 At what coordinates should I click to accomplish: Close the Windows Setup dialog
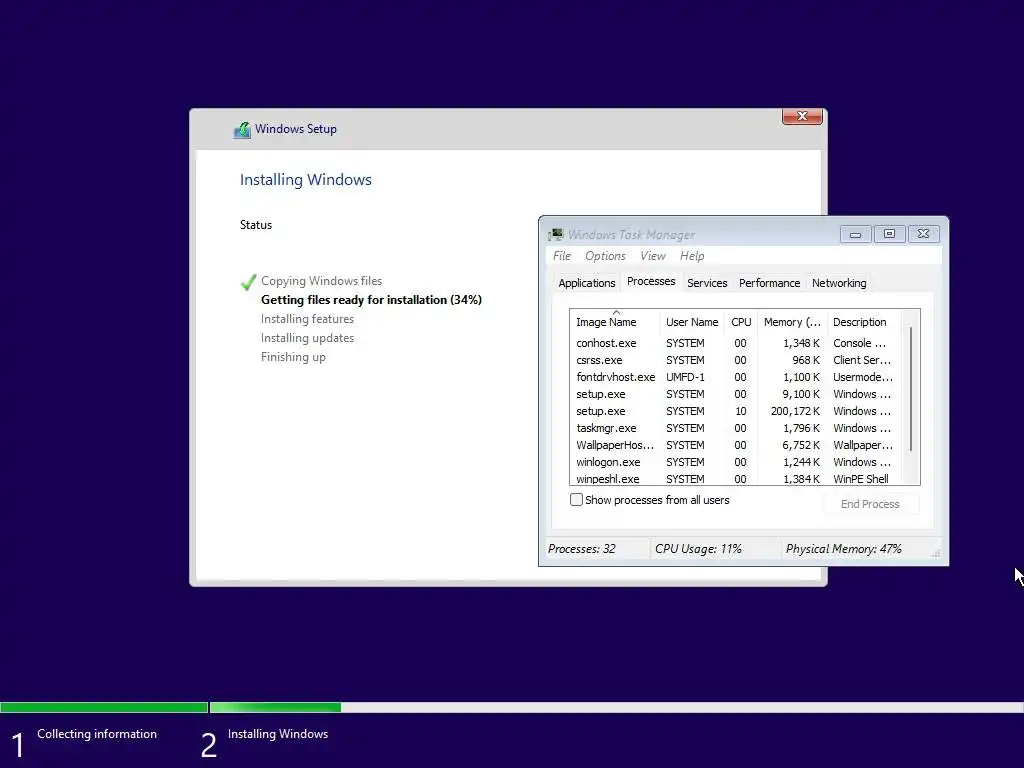click(x=802, y=116)
